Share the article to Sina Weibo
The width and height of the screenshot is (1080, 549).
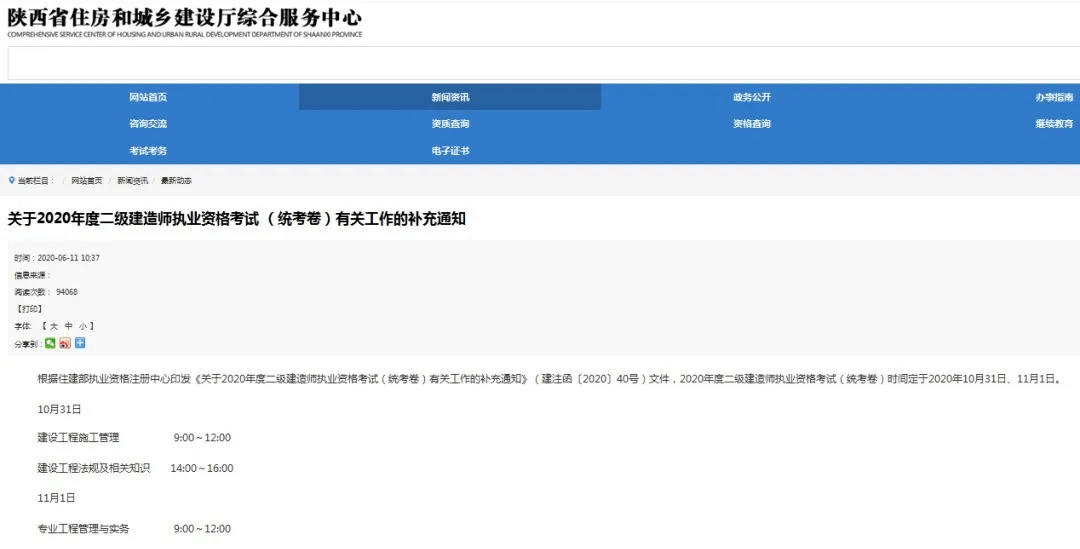[x=65, y=343]
